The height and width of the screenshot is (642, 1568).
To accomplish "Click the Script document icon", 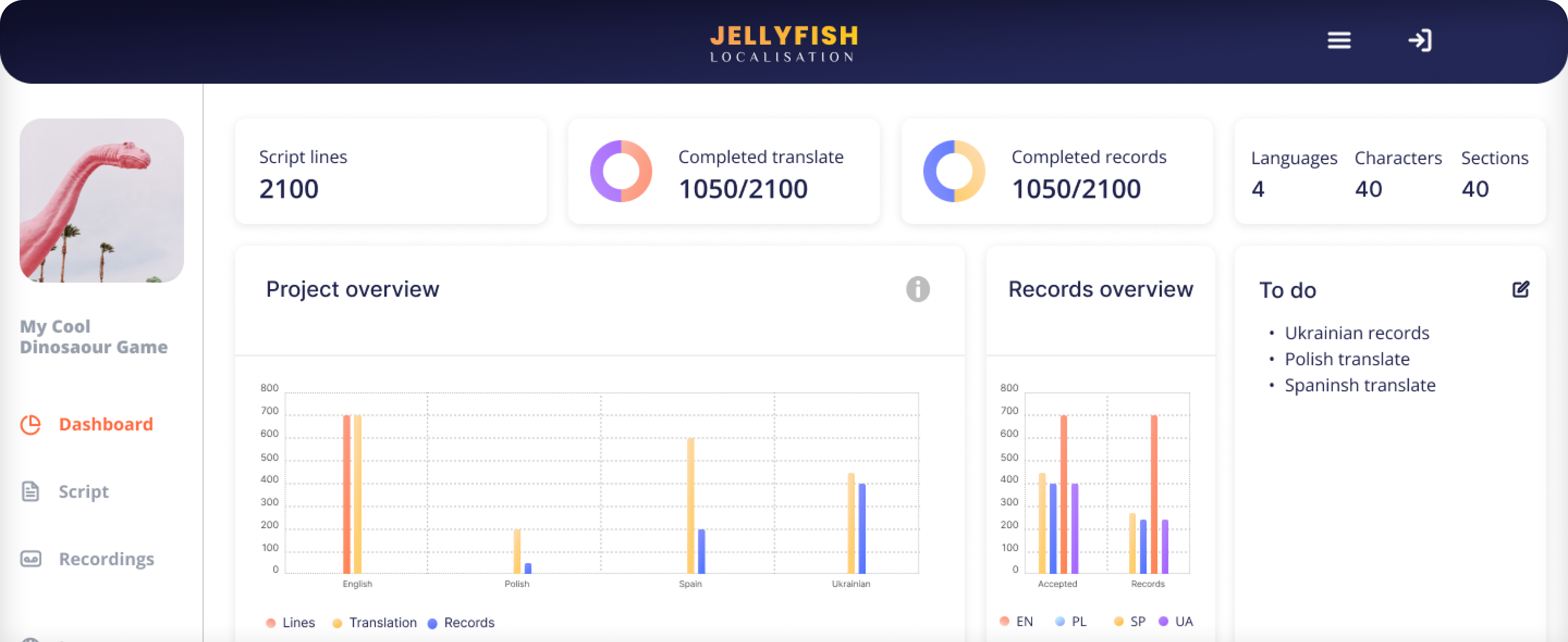I will click(30, 491).
